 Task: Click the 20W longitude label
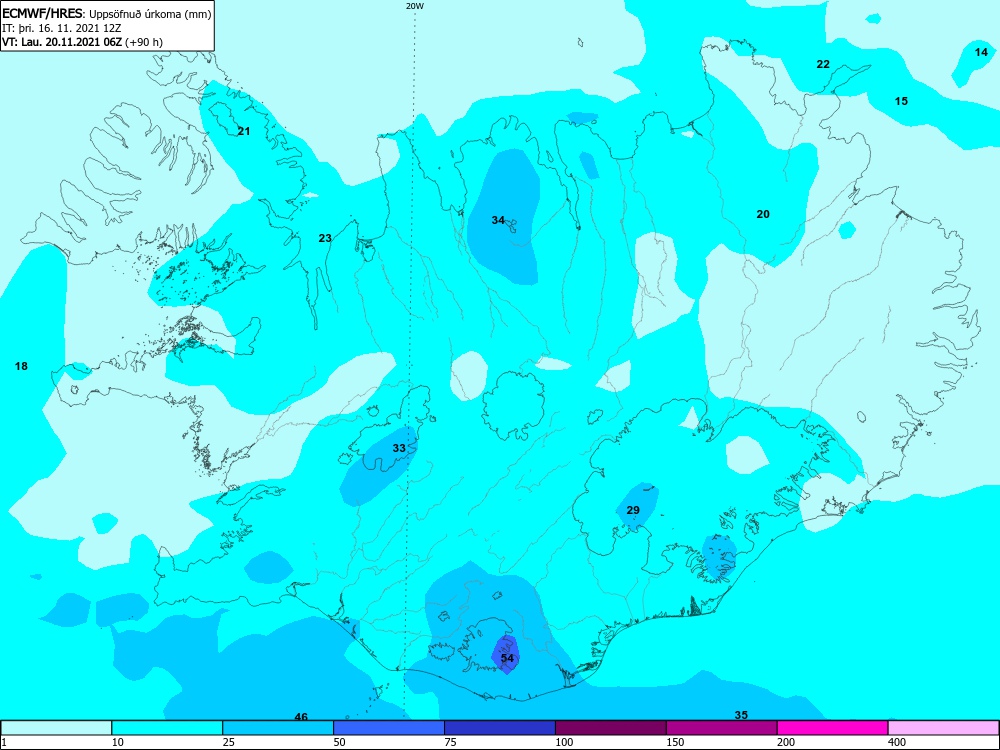pyautogui.click(x=415, y=6)
